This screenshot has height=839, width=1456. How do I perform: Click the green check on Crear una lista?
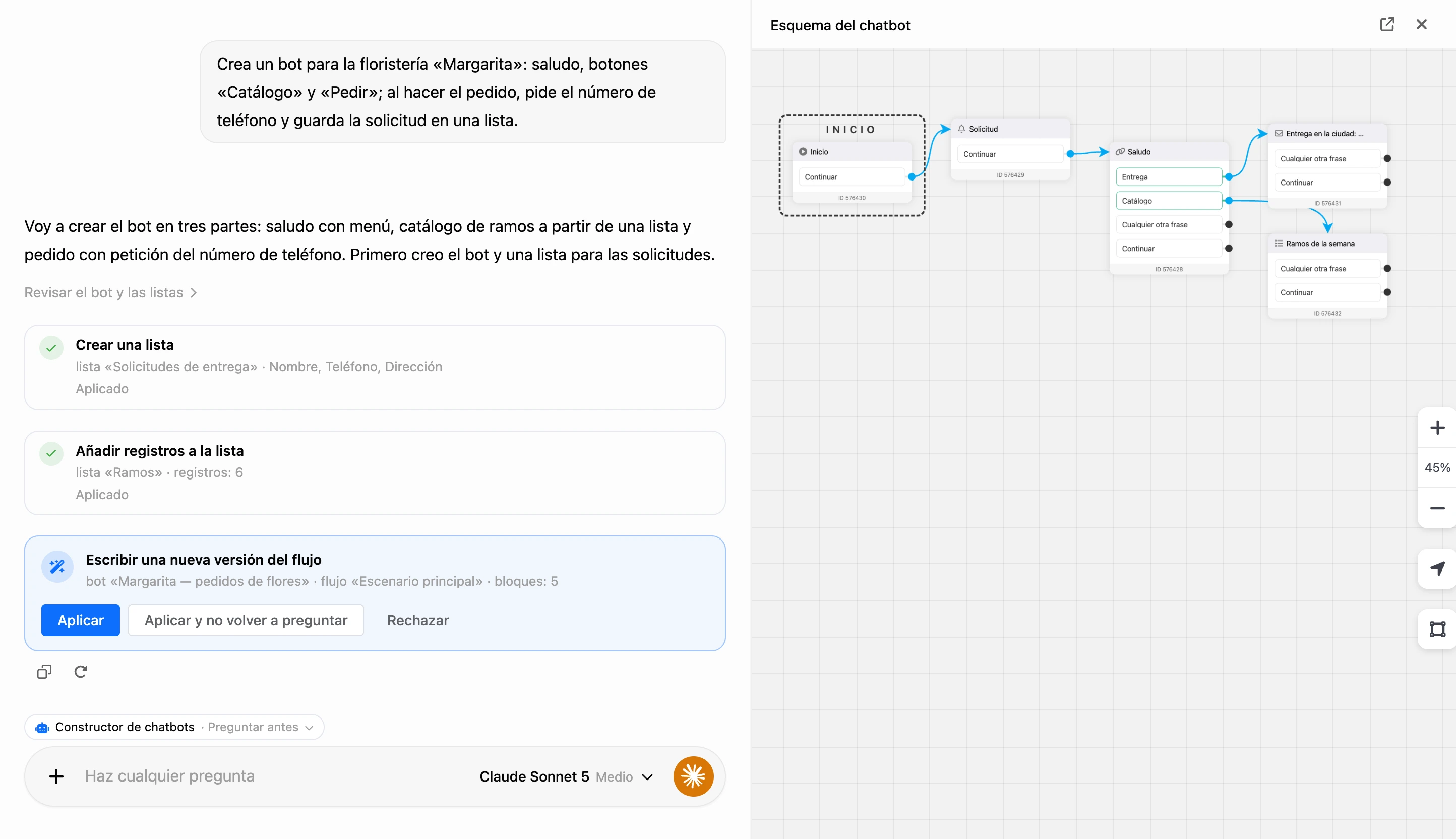tap(51, 348)
